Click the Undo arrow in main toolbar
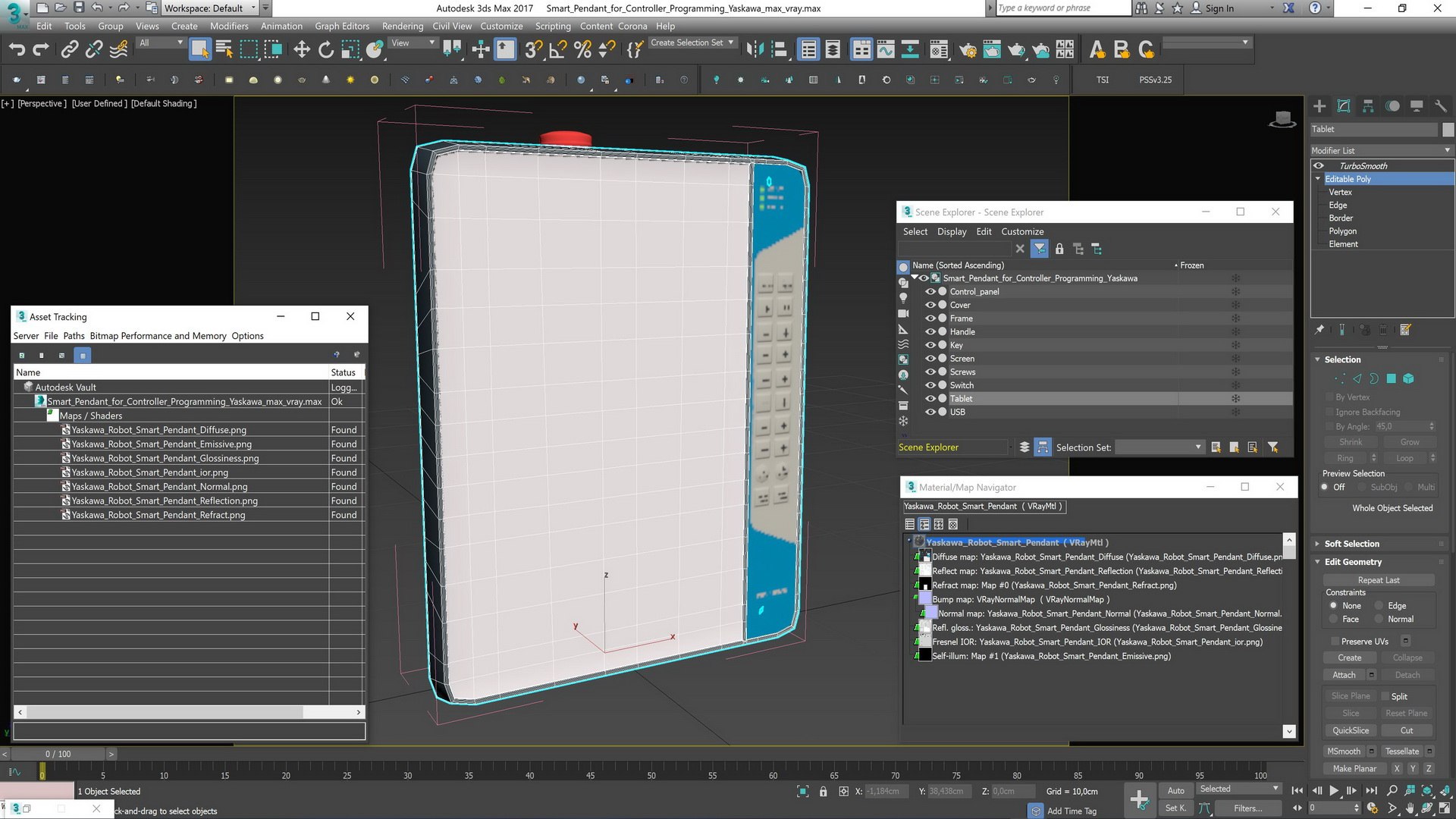The width and height of the screenshot is (1456, 819). coord(17,50)
